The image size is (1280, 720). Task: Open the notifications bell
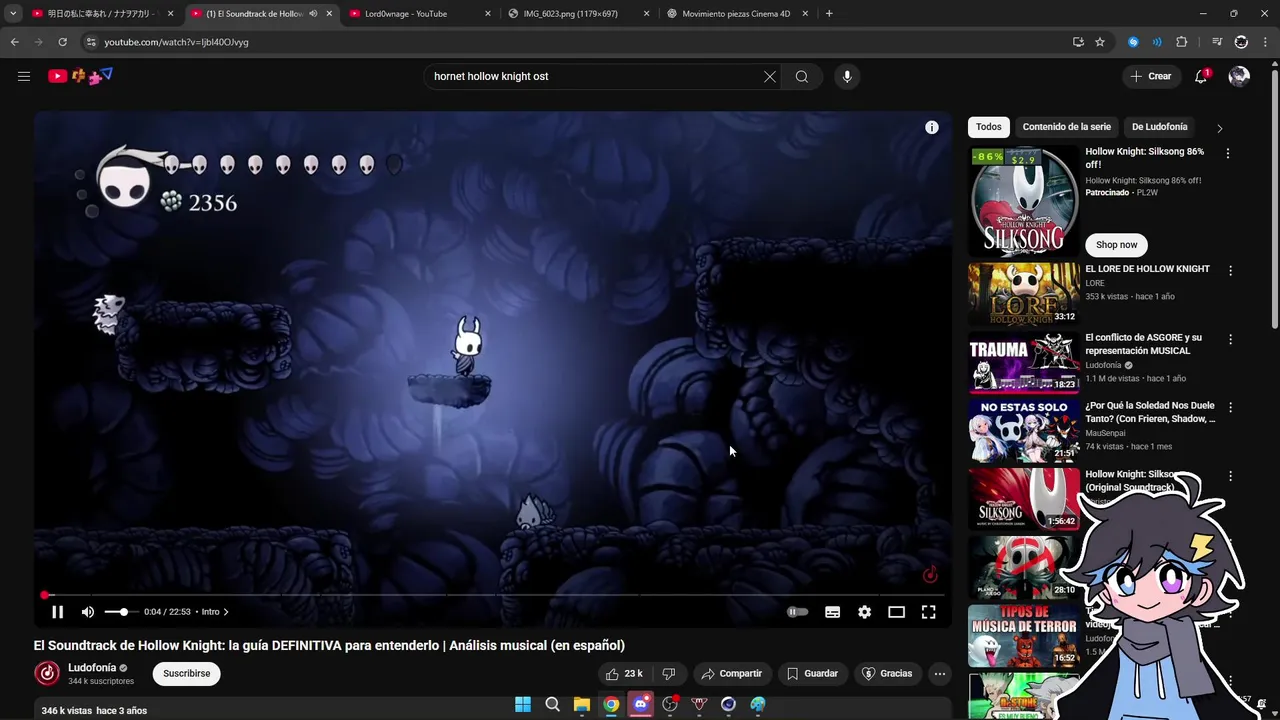[1202, 76]
